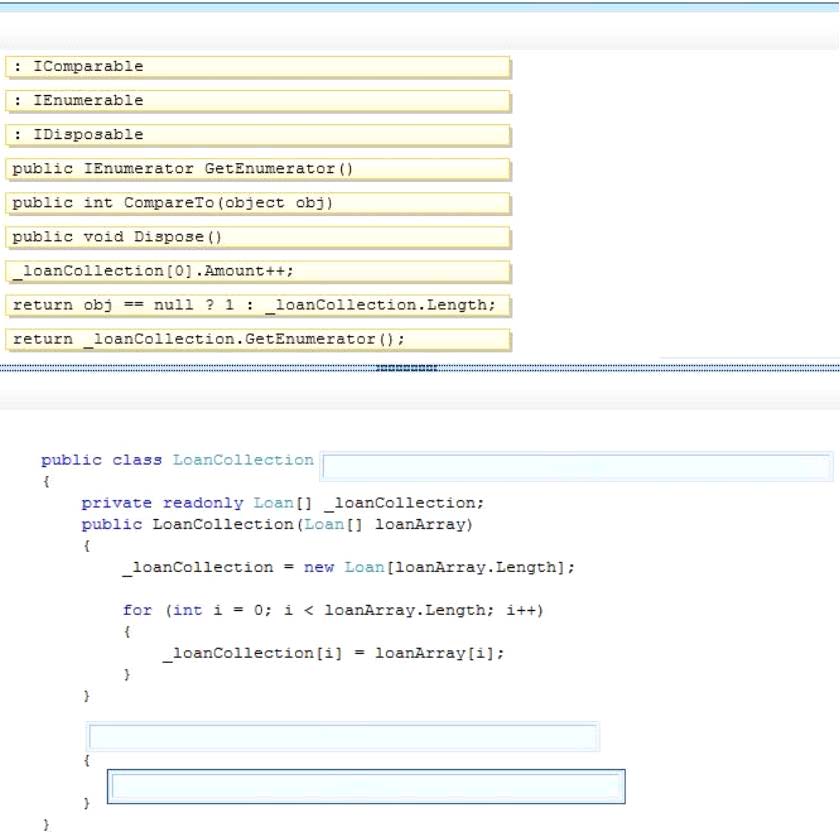Select the ': IDisposable' code segment

click(258, 135)
